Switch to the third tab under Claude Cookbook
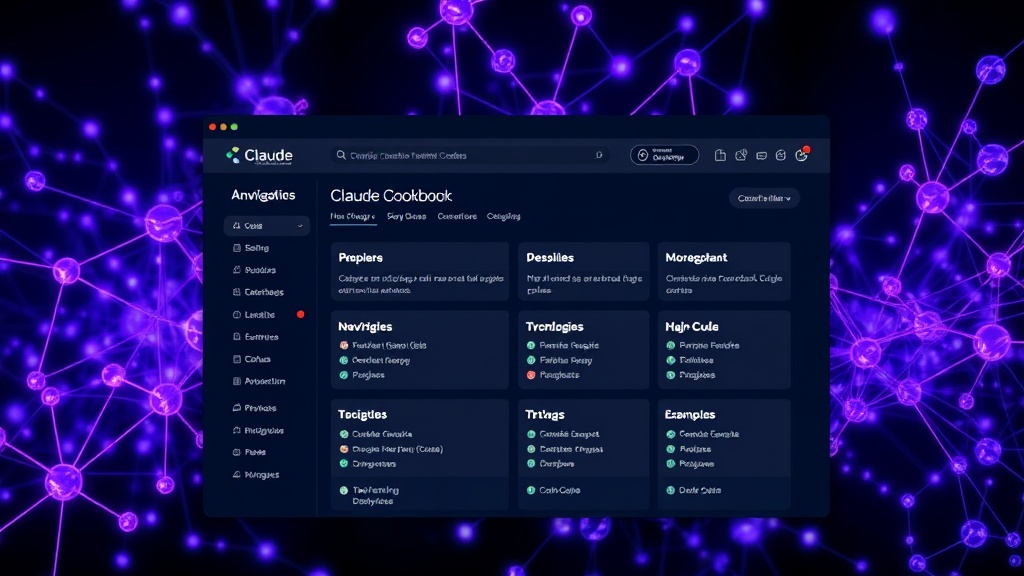The height and width of the screenshot is (576, 1024). [457, 216]
